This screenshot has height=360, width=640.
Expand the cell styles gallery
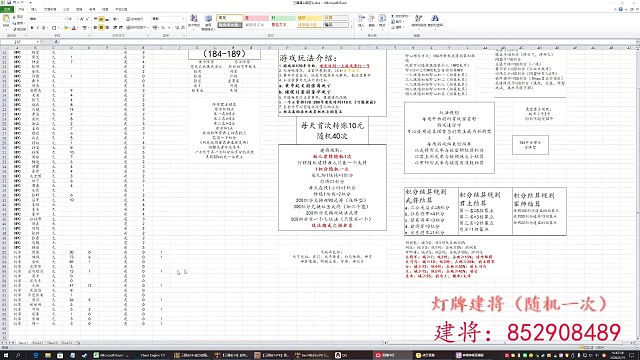coord(351,27)
